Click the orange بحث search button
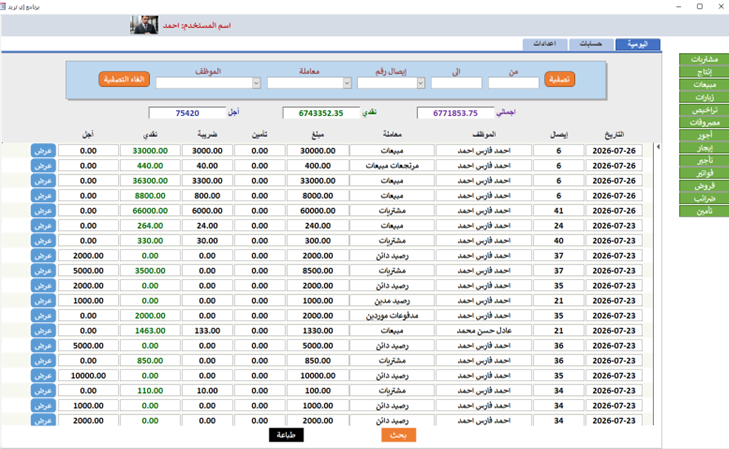Image resolution: width=729 pixels, height=449 pixels. tap(398, 435)
